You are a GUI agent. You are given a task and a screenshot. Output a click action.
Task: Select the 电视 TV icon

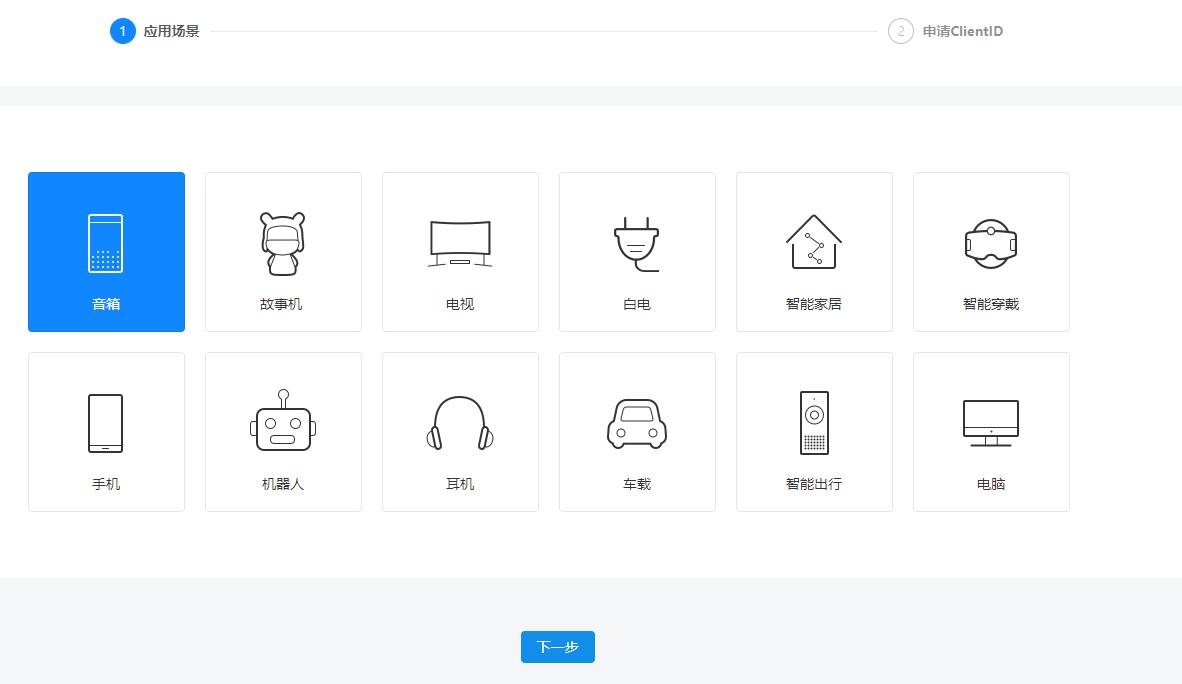pos(460,243)
